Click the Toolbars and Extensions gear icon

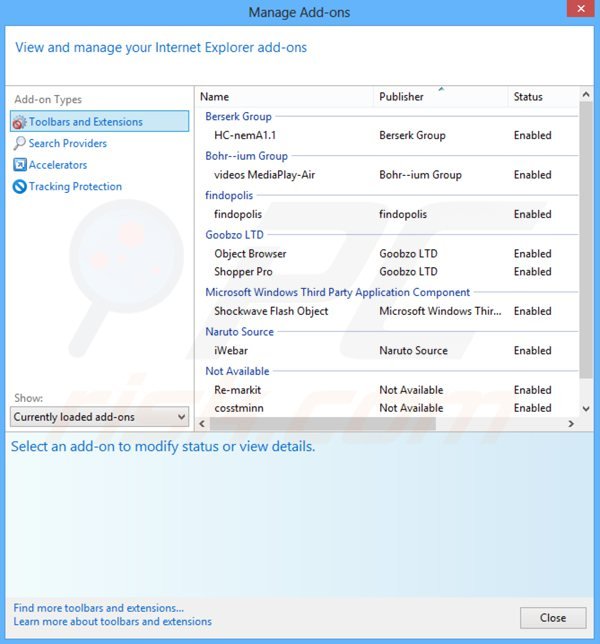(19, 122)
